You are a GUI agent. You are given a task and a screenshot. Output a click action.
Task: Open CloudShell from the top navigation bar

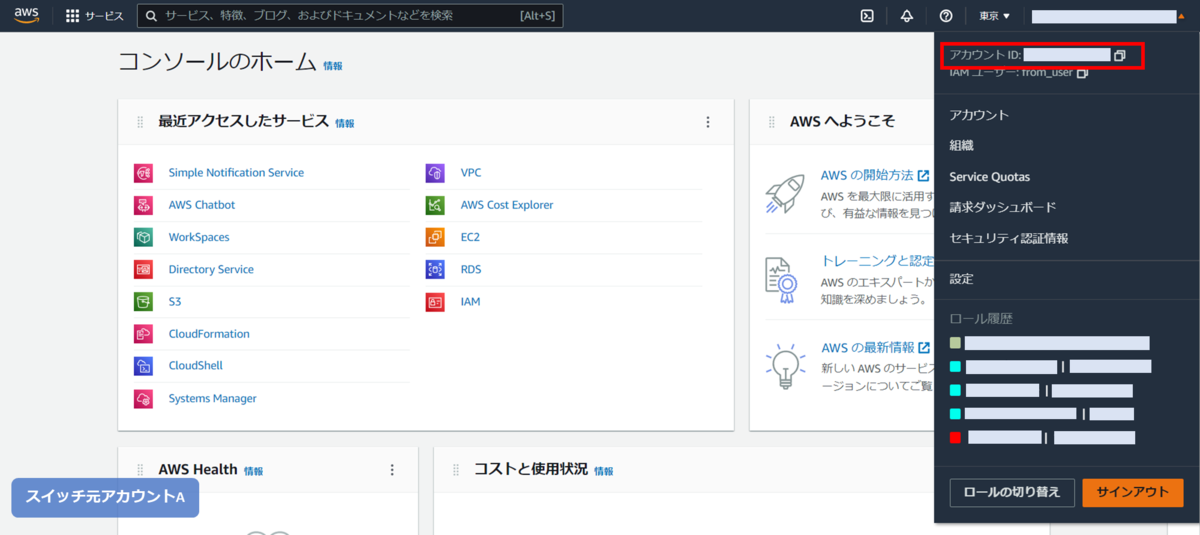coord(868,16)
